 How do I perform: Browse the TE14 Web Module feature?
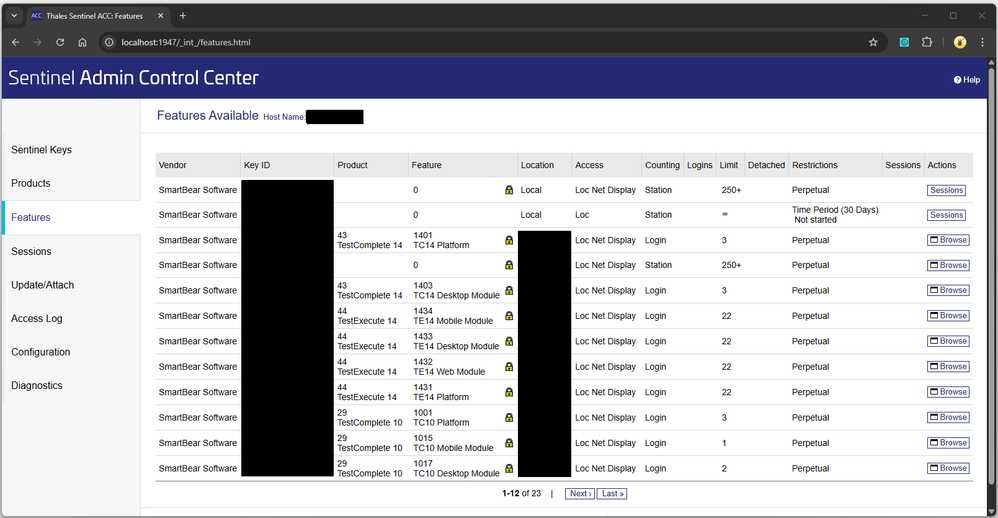pos(948,367)
